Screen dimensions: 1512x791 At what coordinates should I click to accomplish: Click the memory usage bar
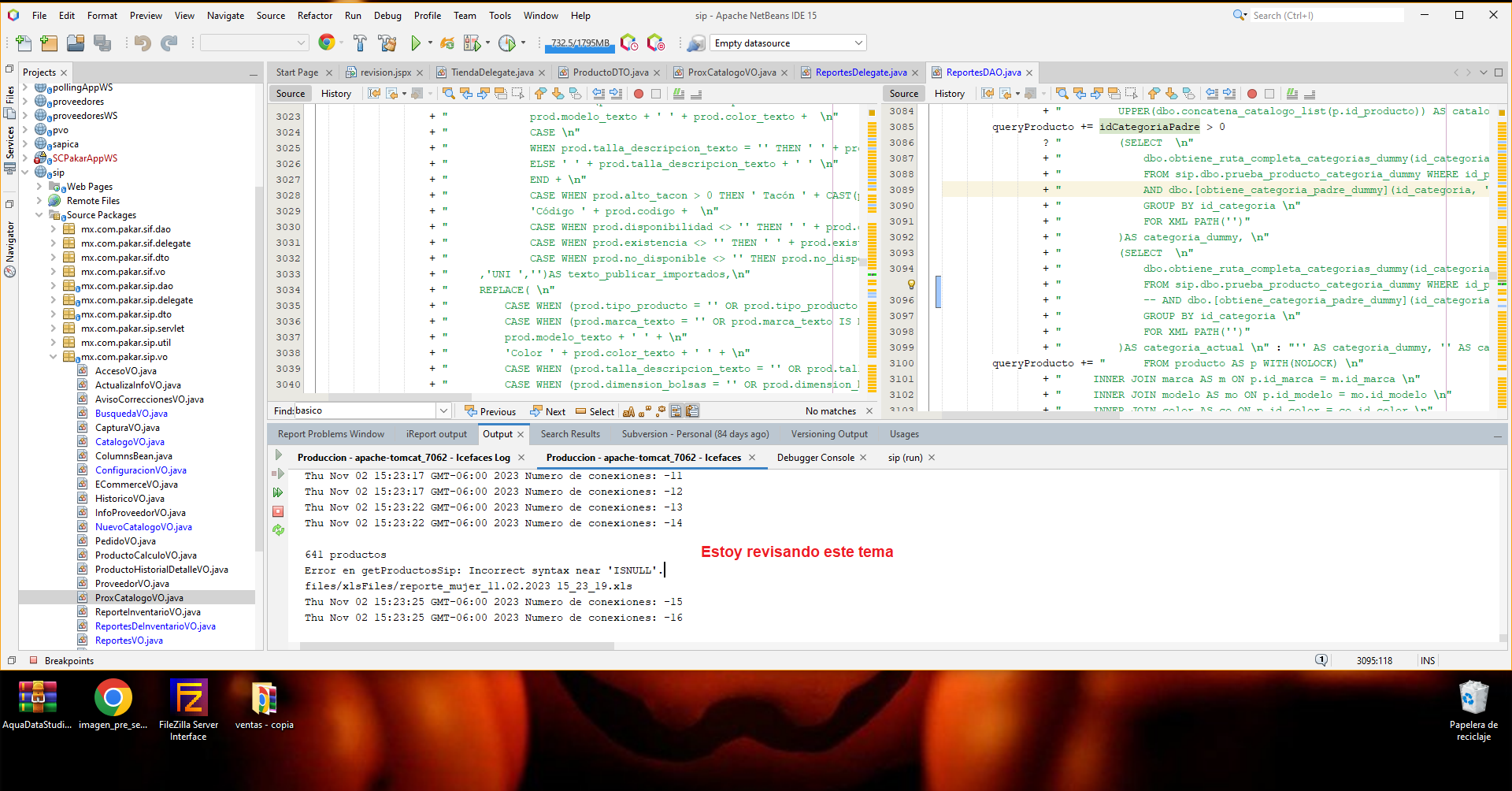pyautogui.click(x=580, y=43)
